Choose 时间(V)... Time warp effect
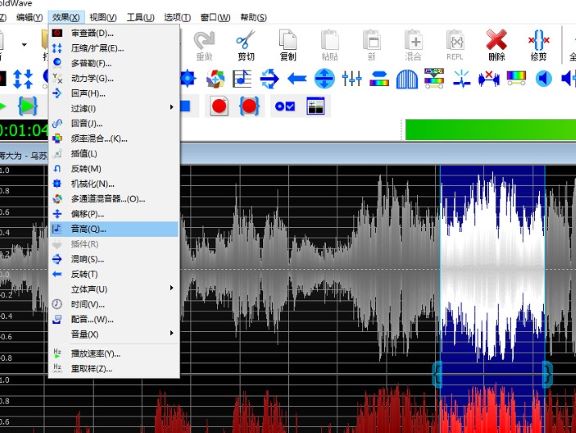This screenshot has width=576, height=433. point(114,304)
